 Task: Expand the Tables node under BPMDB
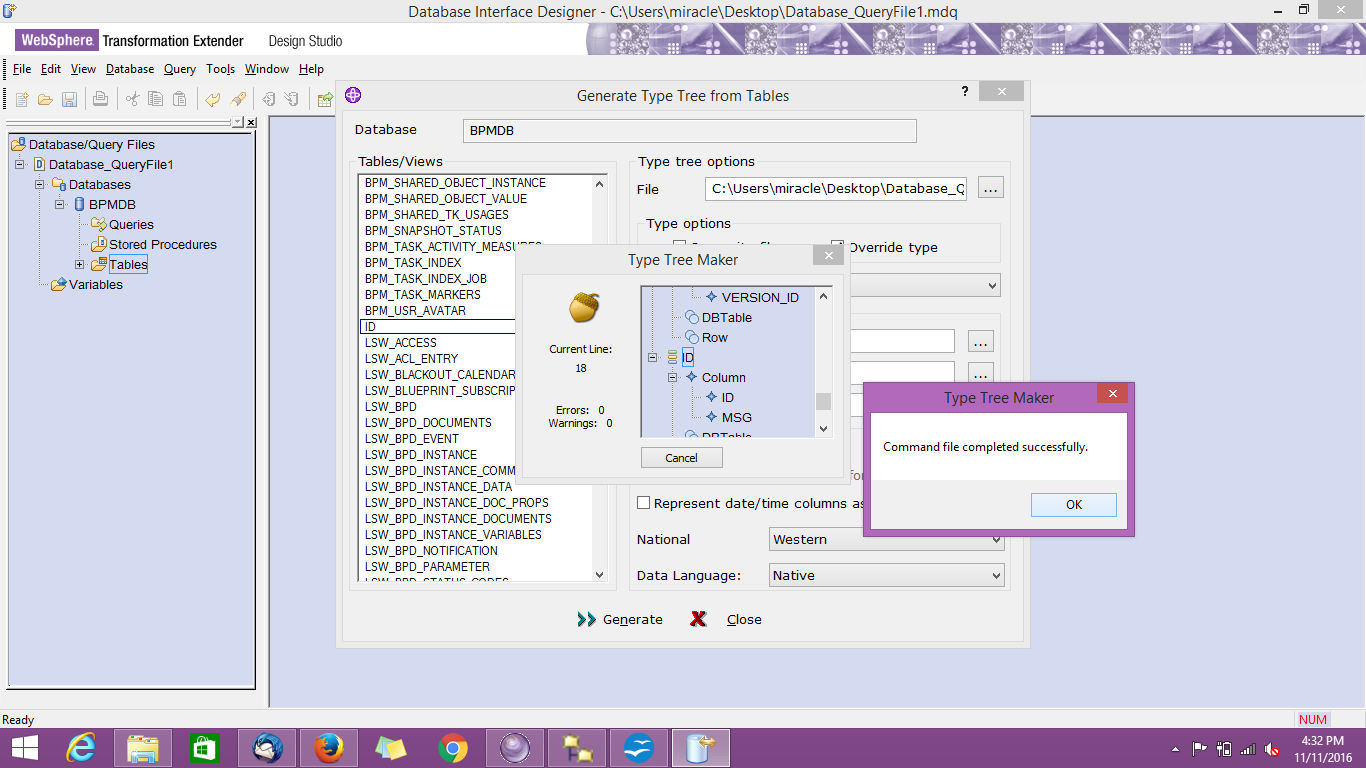(x=79, y=264)
